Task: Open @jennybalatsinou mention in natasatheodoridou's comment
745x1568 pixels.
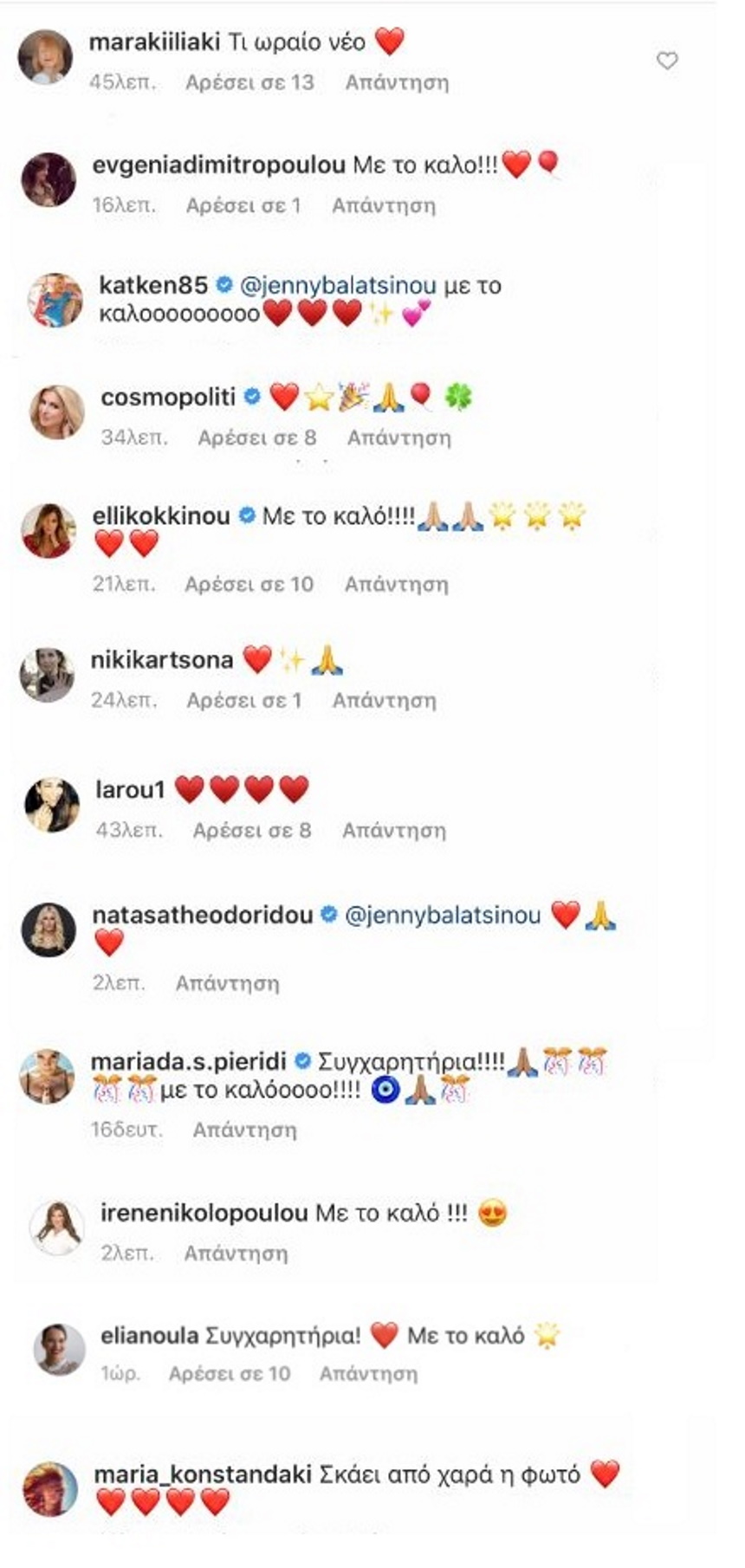Action: (443, 915)
